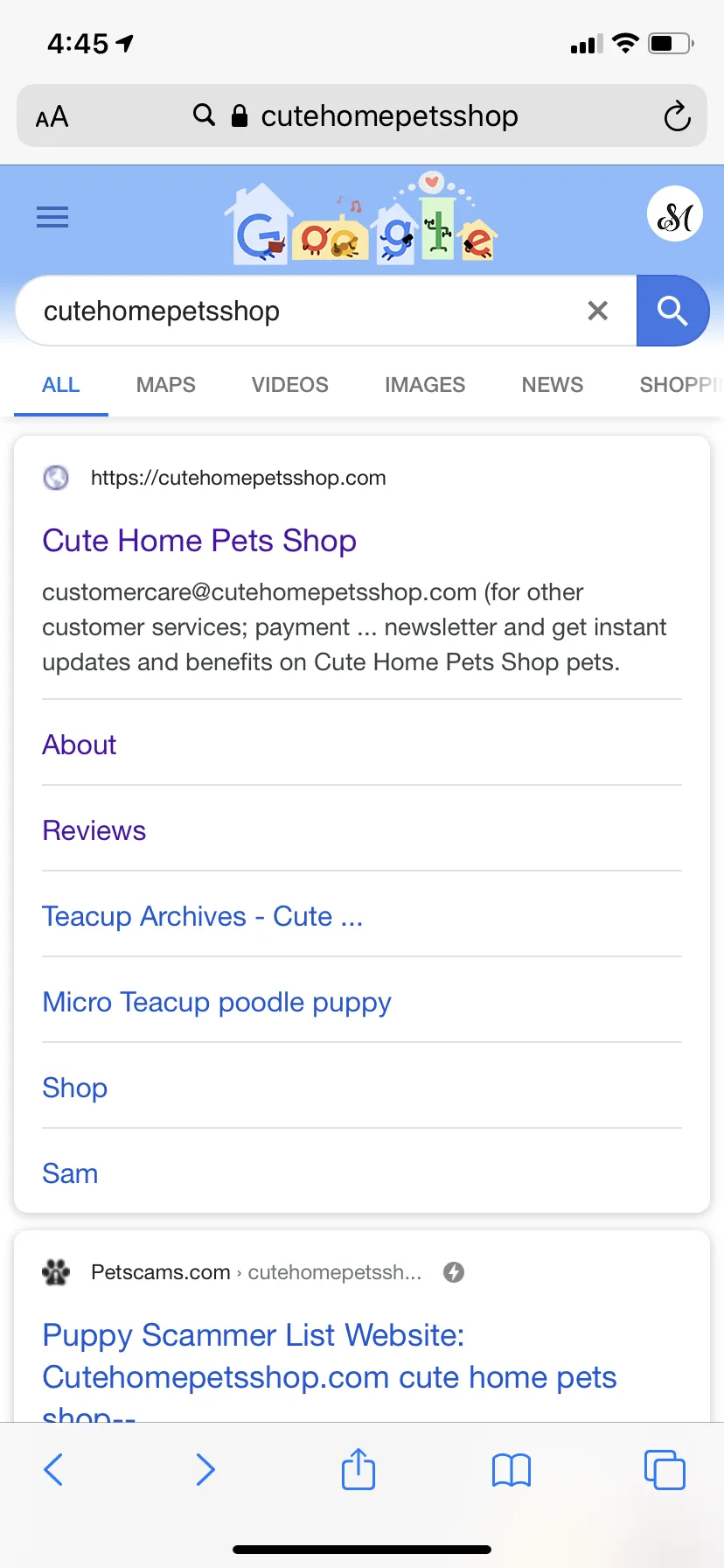Switch to the MAPS tab
Viewport: 724px width, 1568px height.
(x=166, y=385)
